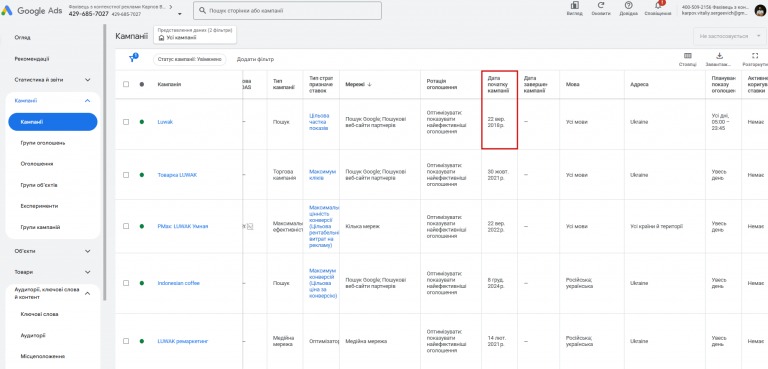Open the Вигляд appearance icon

tap(575, 5)
